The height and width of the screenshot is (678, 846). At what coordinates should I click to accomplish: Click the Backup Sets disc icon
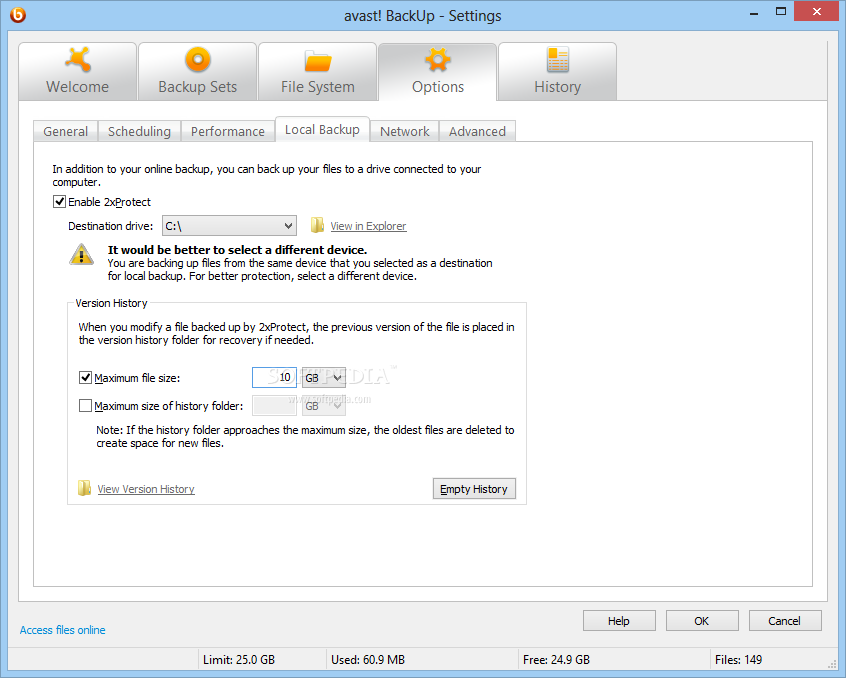coord(197,59)
